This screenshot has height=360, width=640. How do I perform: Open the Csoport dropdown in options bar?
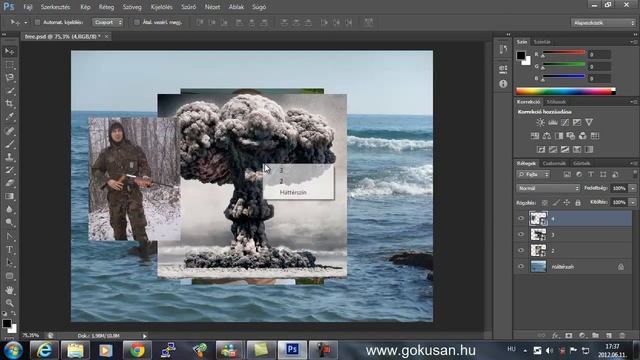coord(108,22)
